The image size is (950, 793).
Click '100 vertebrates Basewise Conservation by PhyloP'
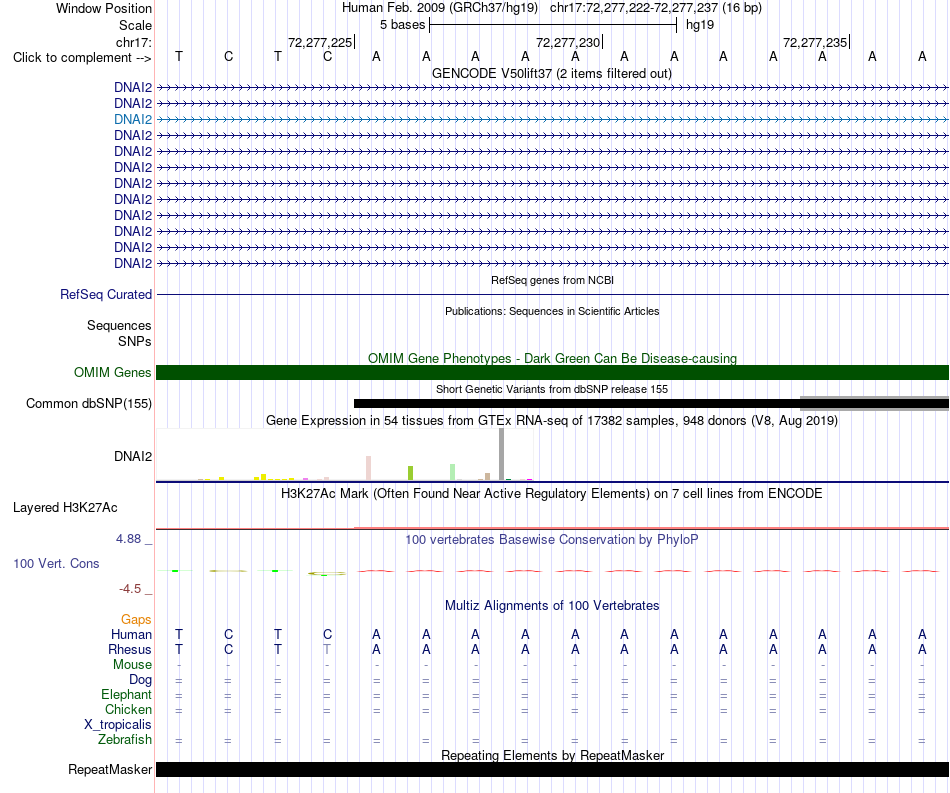point(552,539)
